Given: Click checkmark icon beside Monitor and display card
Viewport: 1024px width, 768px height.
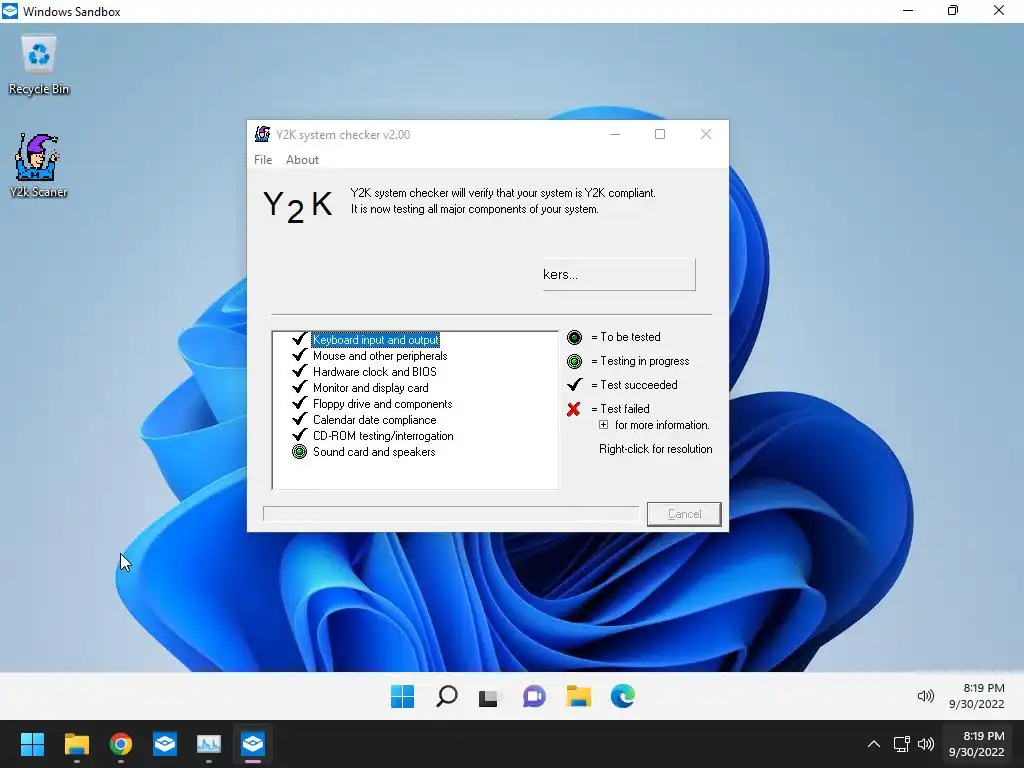Looking at the screenshot, I should tap(299, 387).
